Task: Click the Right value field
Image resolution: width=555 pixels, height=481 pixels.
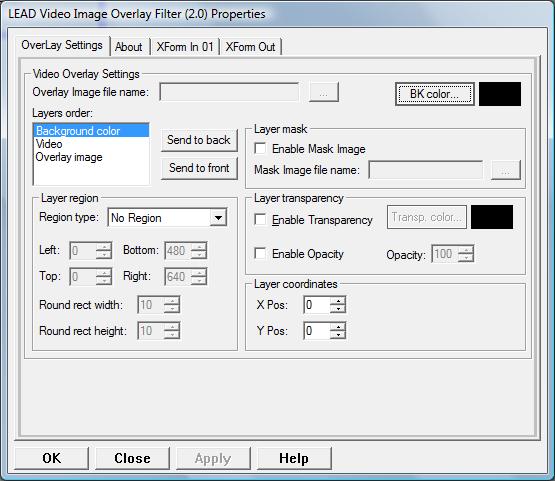Action: (178, 277)
